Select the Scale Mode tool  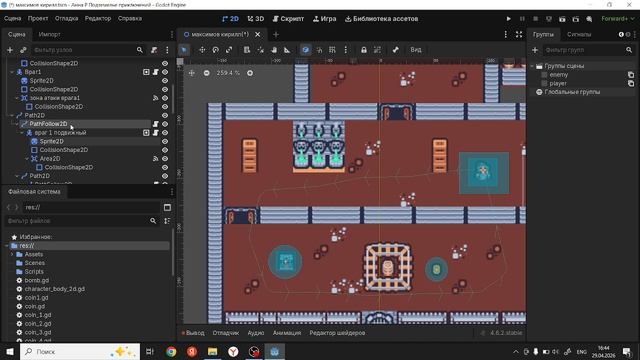(x=229, y=50)
